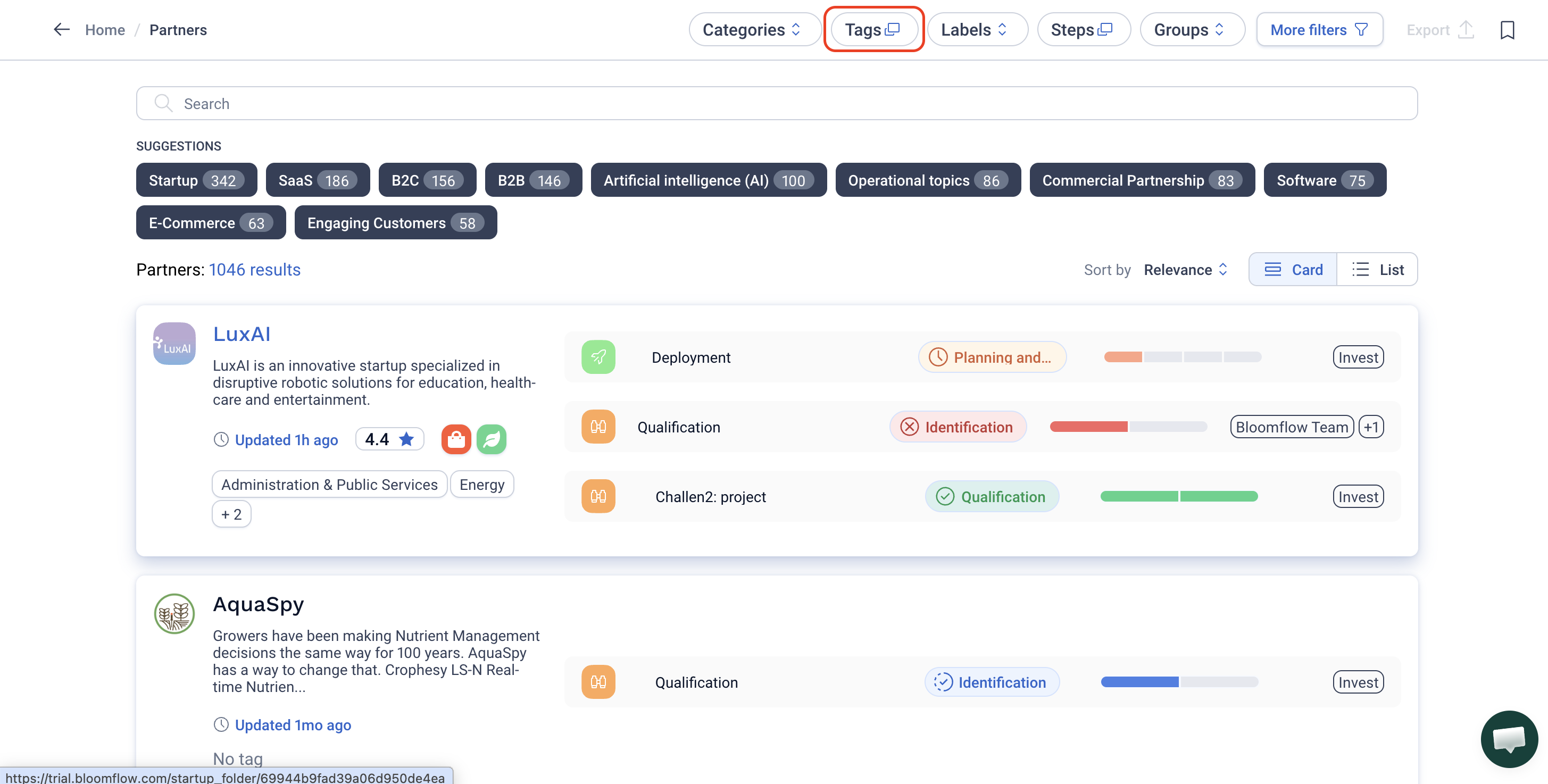Click LuxAI Qualification binoculars icon

coord(598,427)
